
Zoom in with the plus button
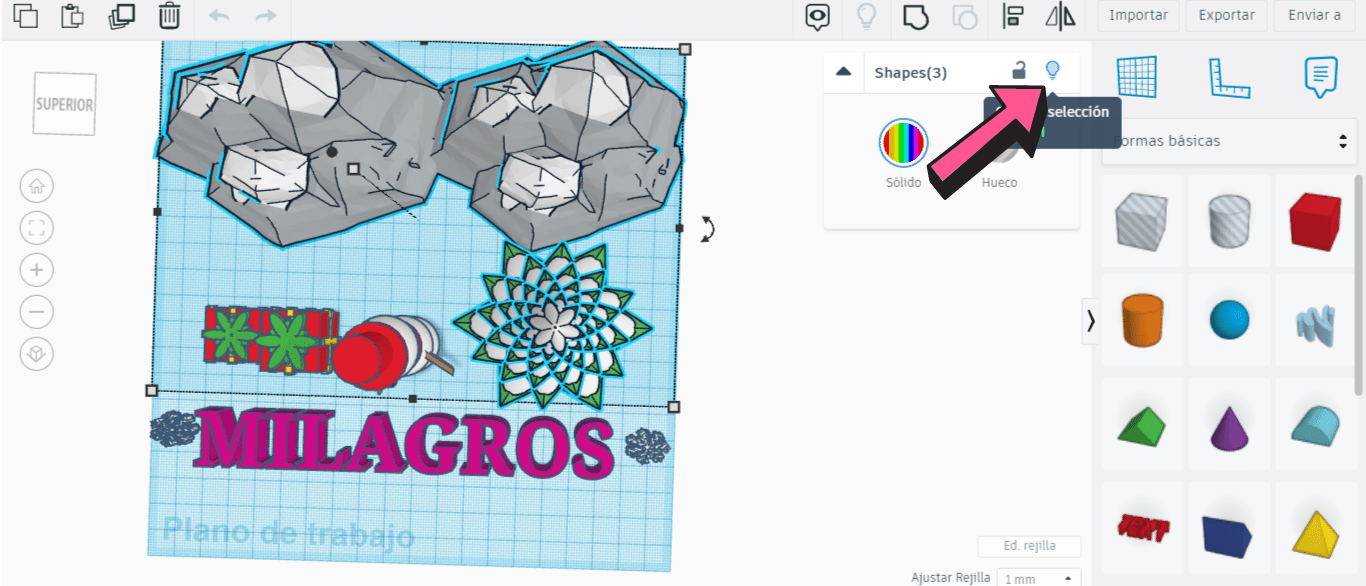coord(37,270)
